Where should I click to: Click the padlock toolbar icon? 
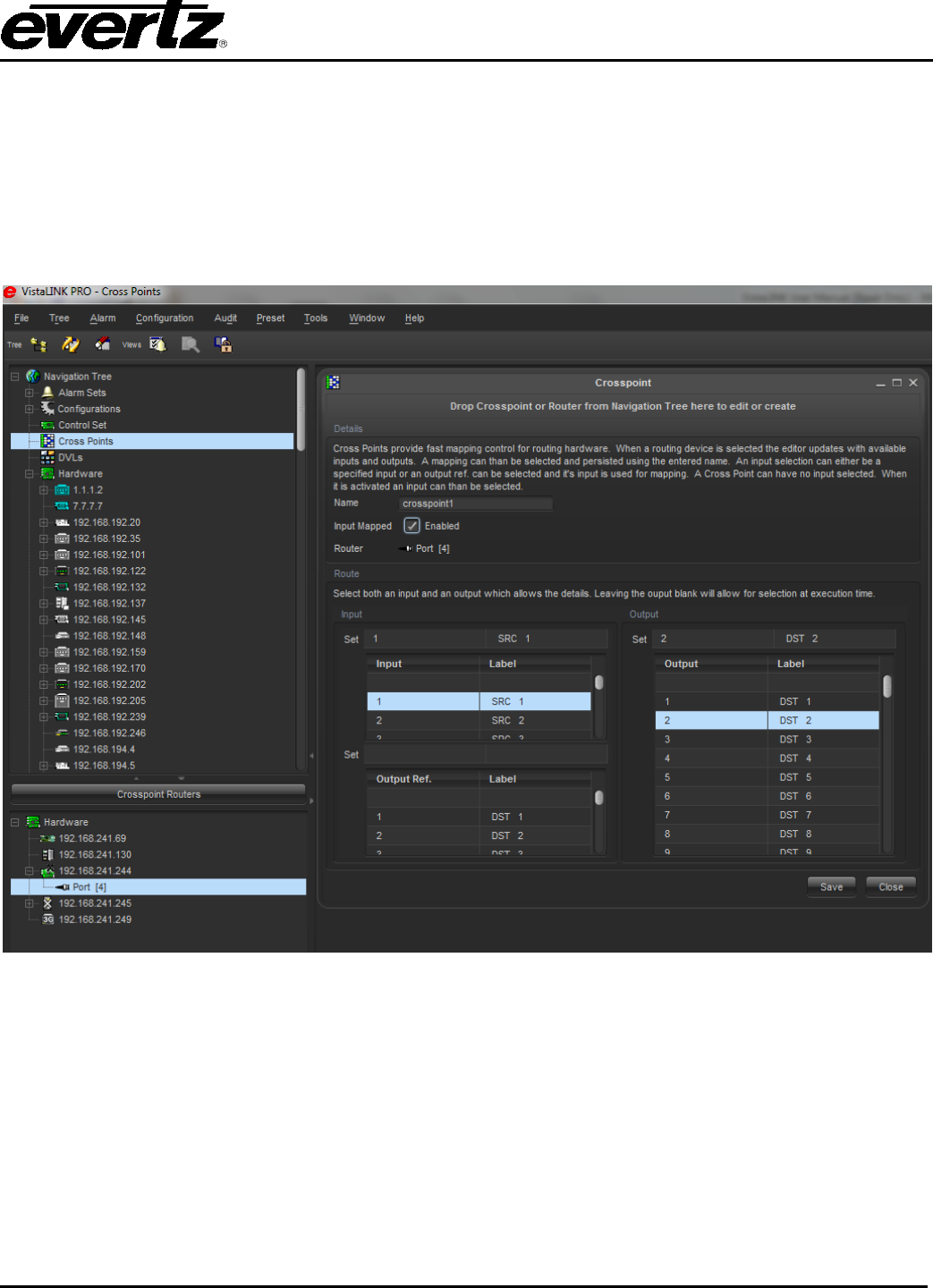(x=224, y=344)
